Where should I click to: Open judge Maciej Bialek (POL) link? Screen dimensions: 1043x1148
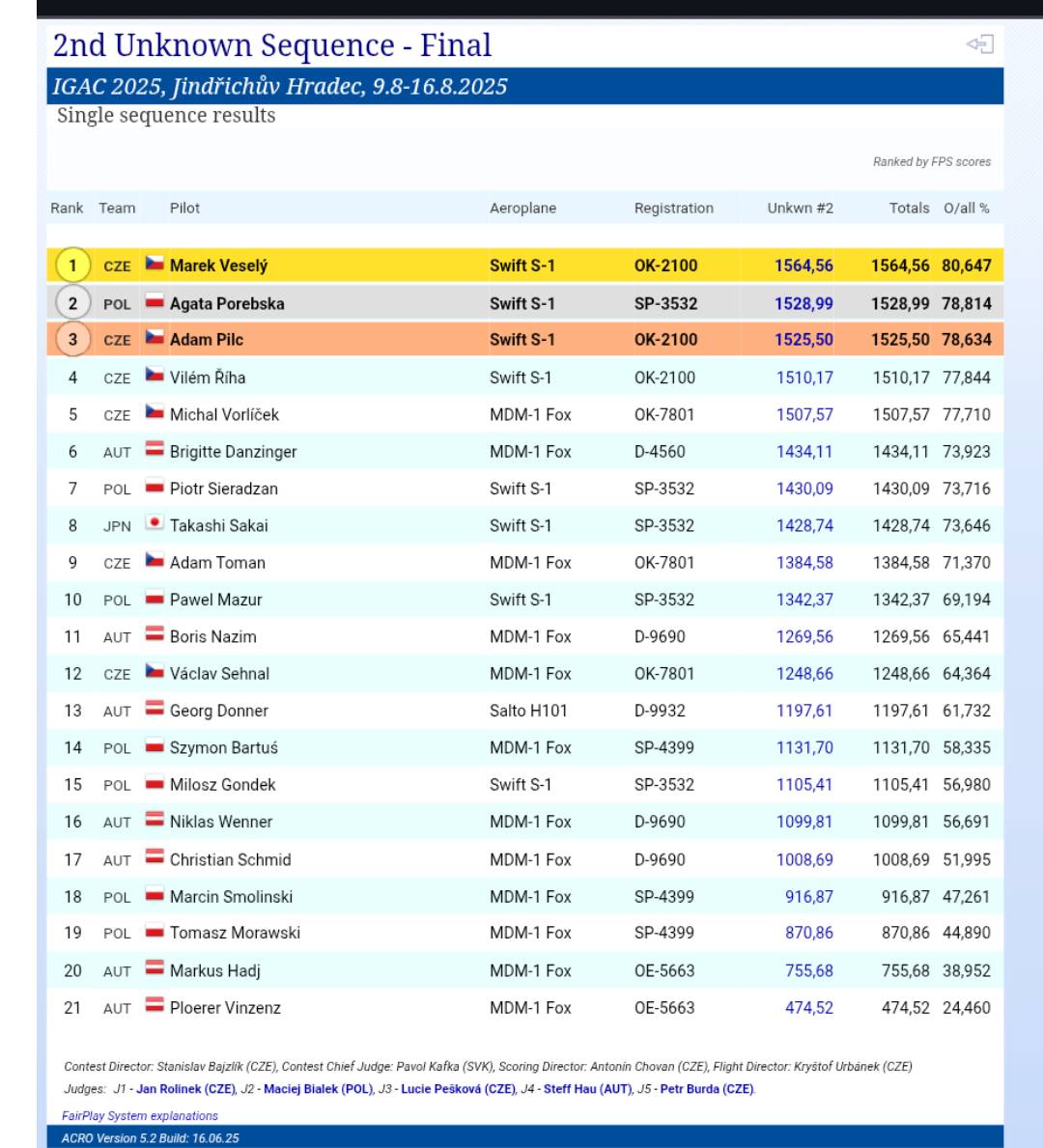318,1089
